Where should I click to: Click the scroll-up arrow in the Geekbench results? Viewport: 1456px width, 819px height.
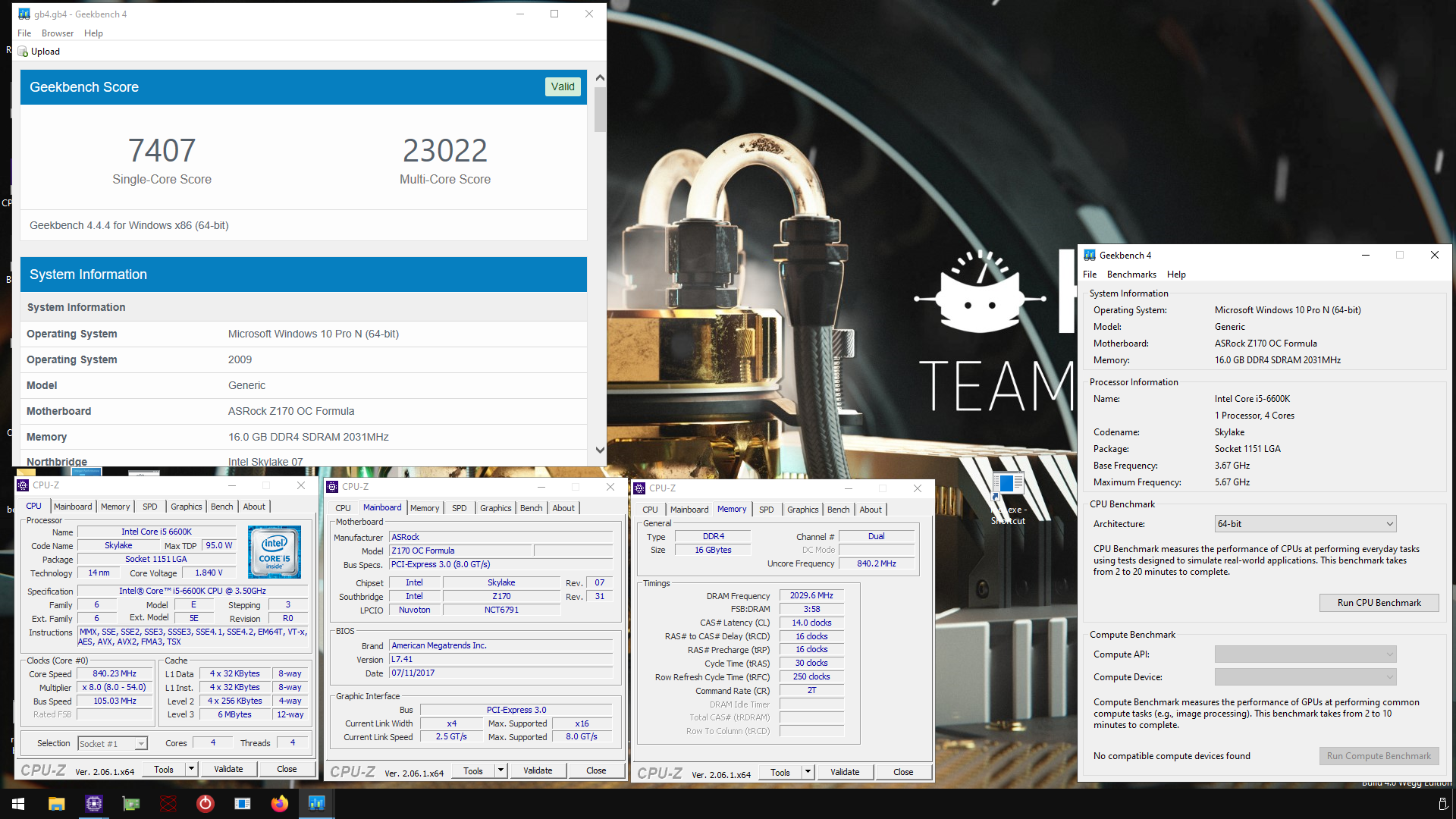[600, 77]
